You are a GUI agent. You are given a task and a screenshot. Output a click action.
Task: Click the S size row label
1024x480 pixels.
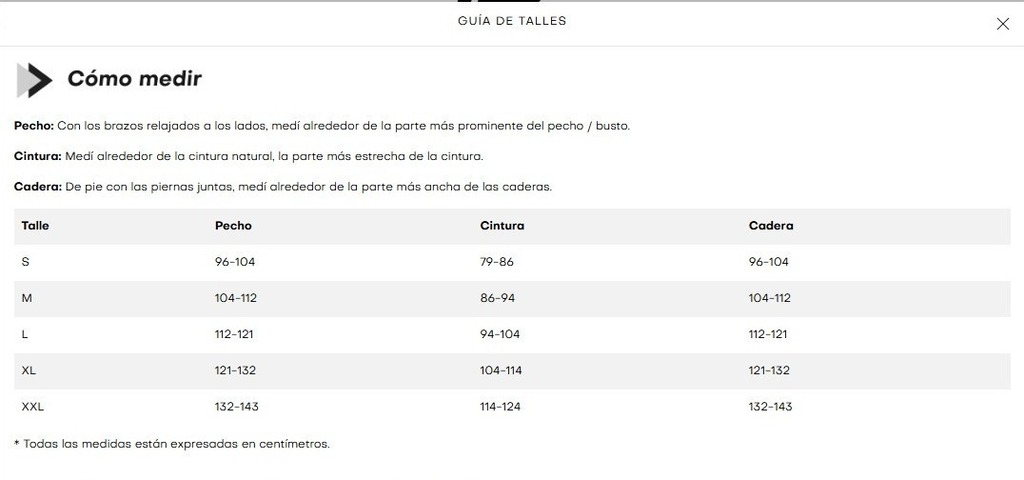[25, 262]
